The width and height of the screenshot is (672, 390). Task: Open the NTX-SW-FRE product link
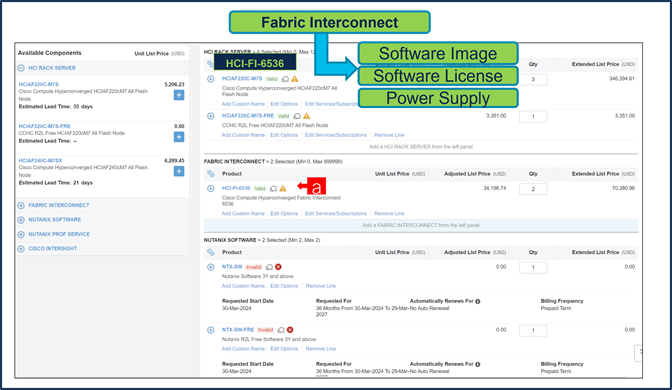pyautogui.click(x=238, y=330)
